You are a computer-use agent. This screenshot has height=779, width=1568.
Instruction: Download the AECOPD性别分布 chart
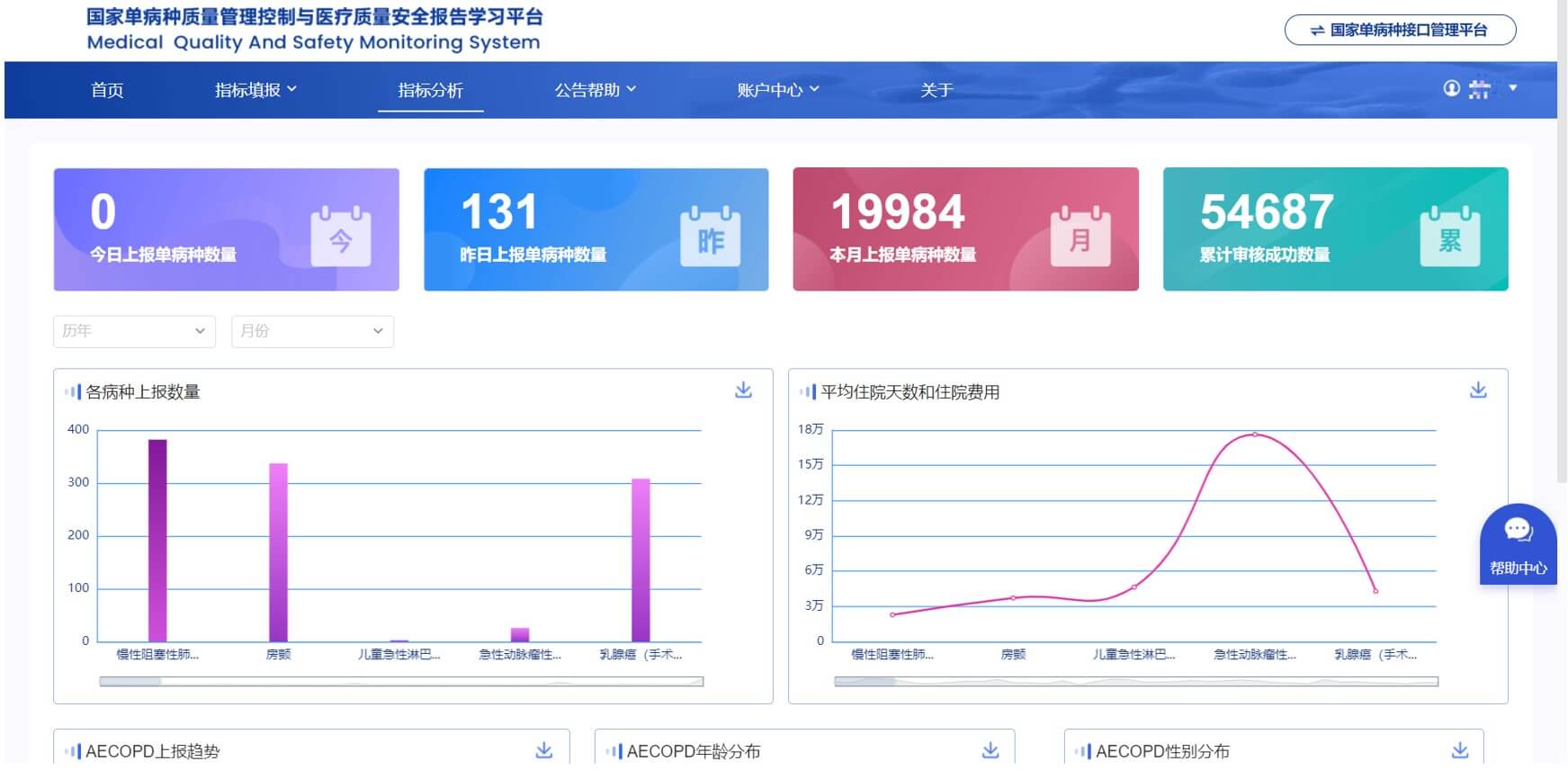[1460, 750]
